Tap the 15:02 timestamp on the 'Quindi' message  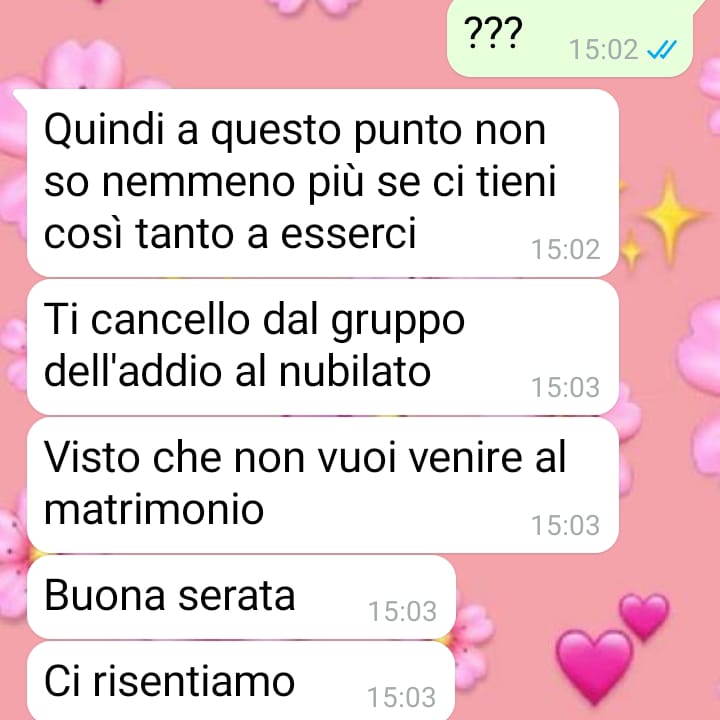point(566,249)
